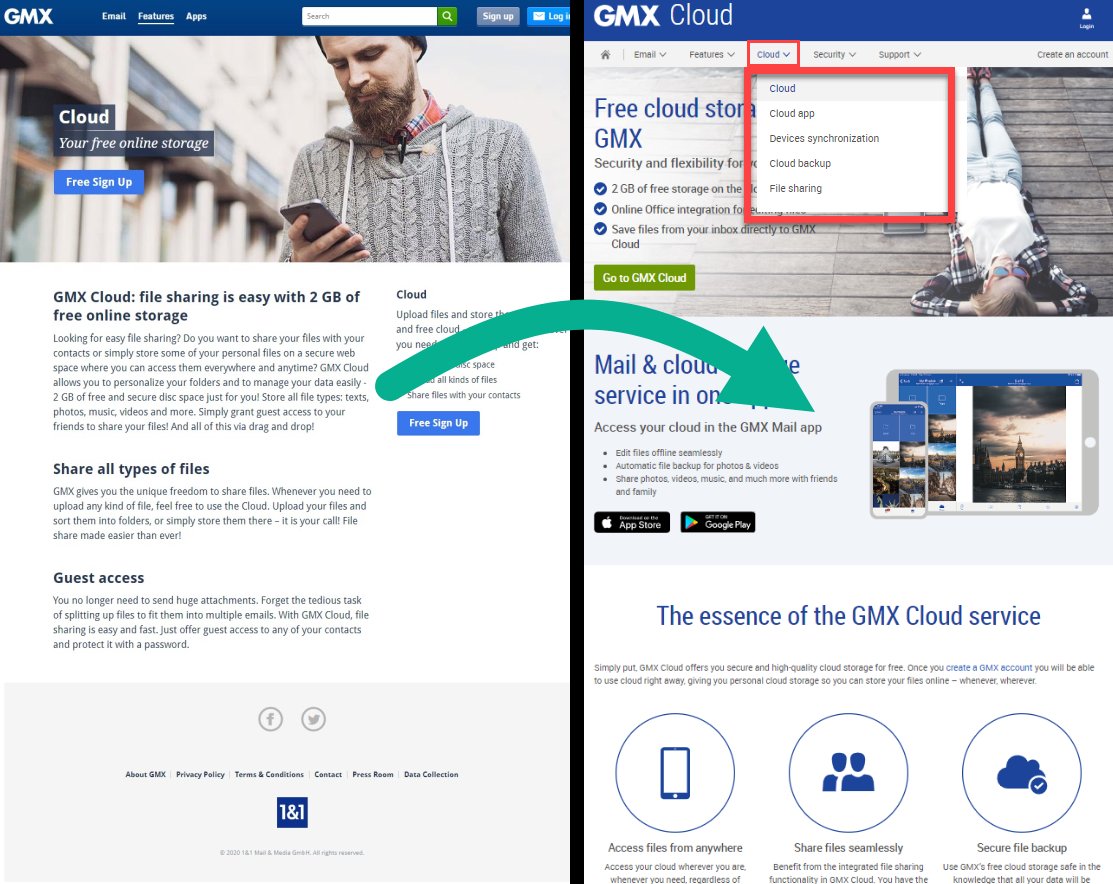Open GMX's Twitter page via footer icon
1113x884 pixels.
[313, 719]
